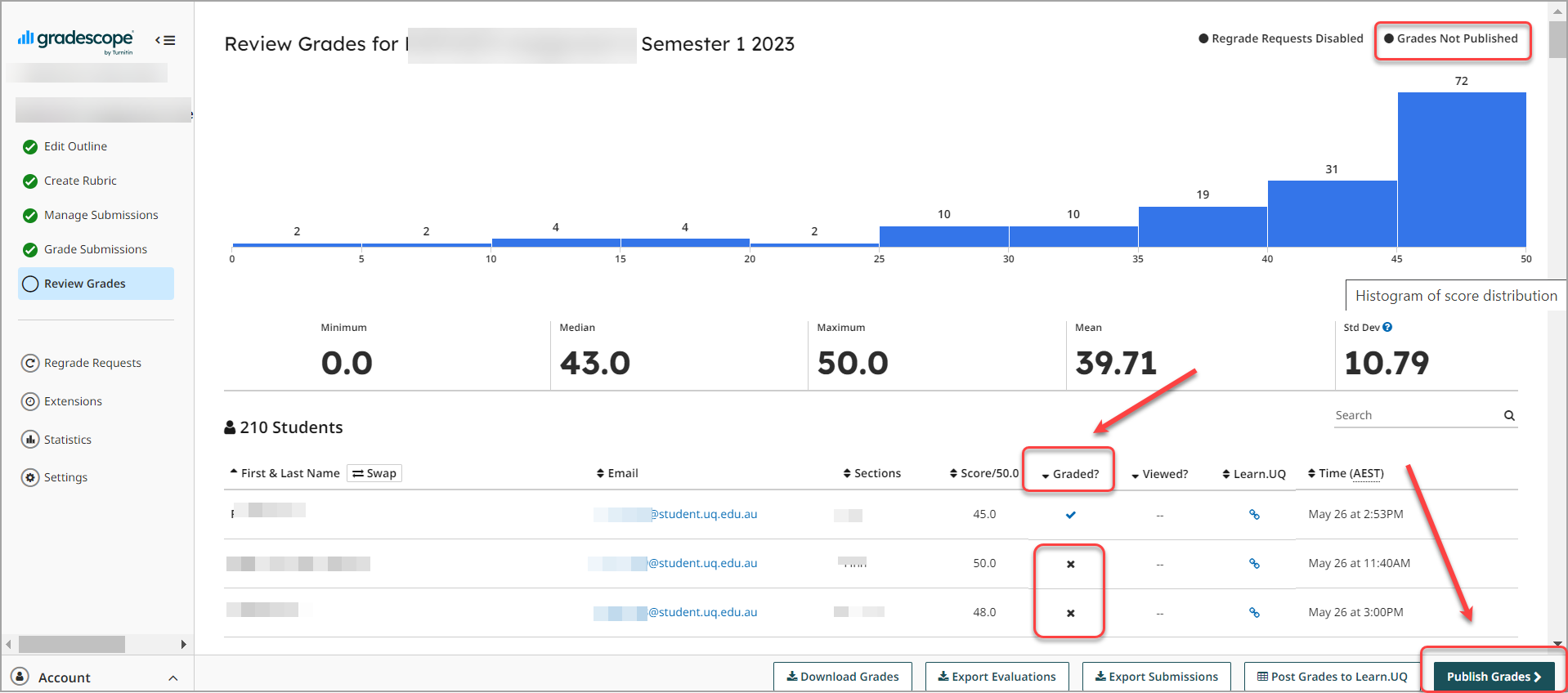
Task: Click the search magnifier icon
Action: point(1509,416)
